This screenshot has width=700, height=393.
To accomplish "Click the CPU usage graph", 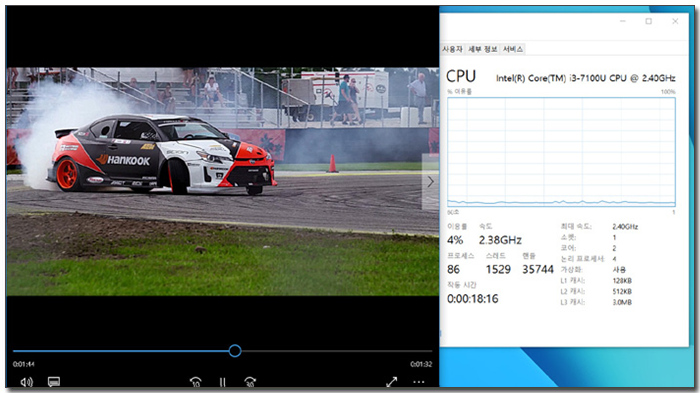I will coord(561,152).
